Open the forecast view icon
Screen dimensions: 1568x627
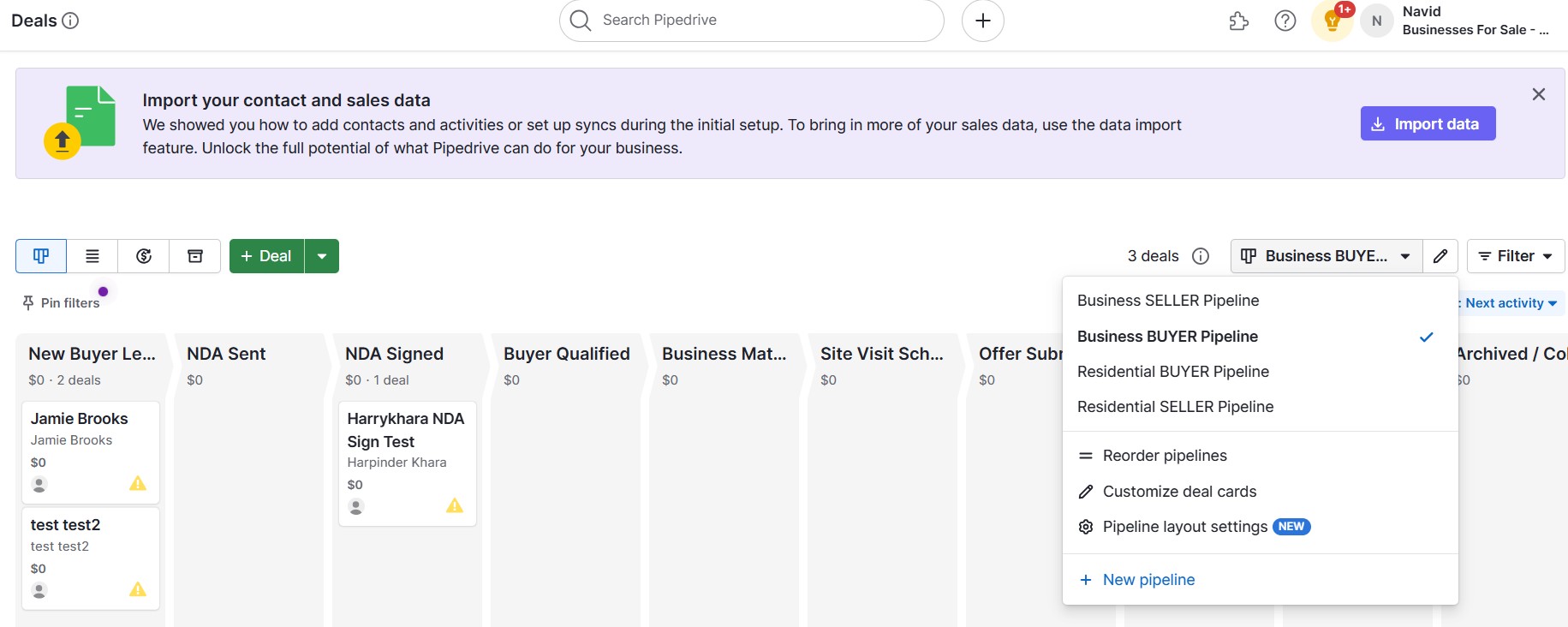pyautogui.click(x=144, y=256)
